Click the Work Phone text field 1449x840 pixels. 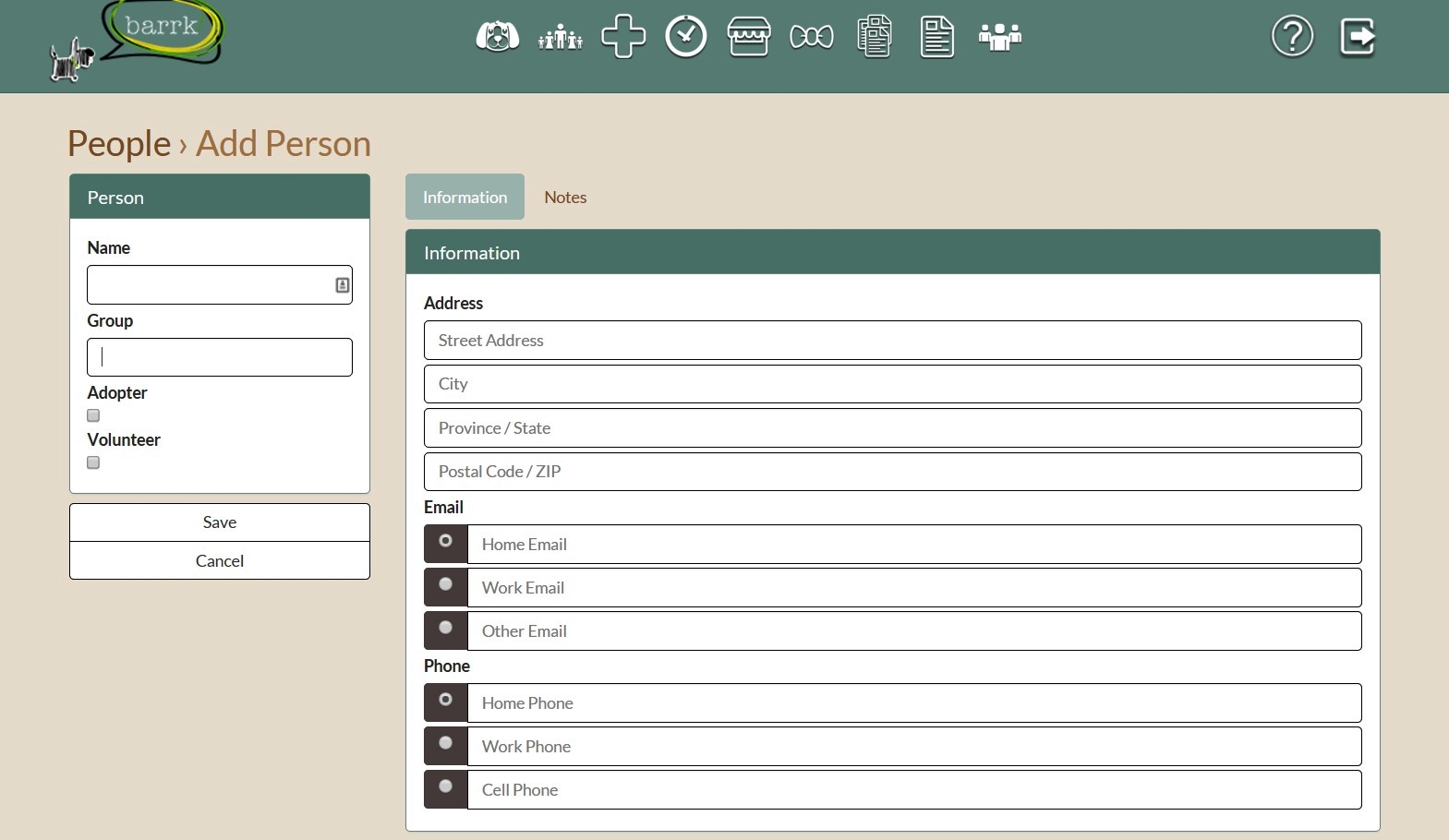[914, 747]
